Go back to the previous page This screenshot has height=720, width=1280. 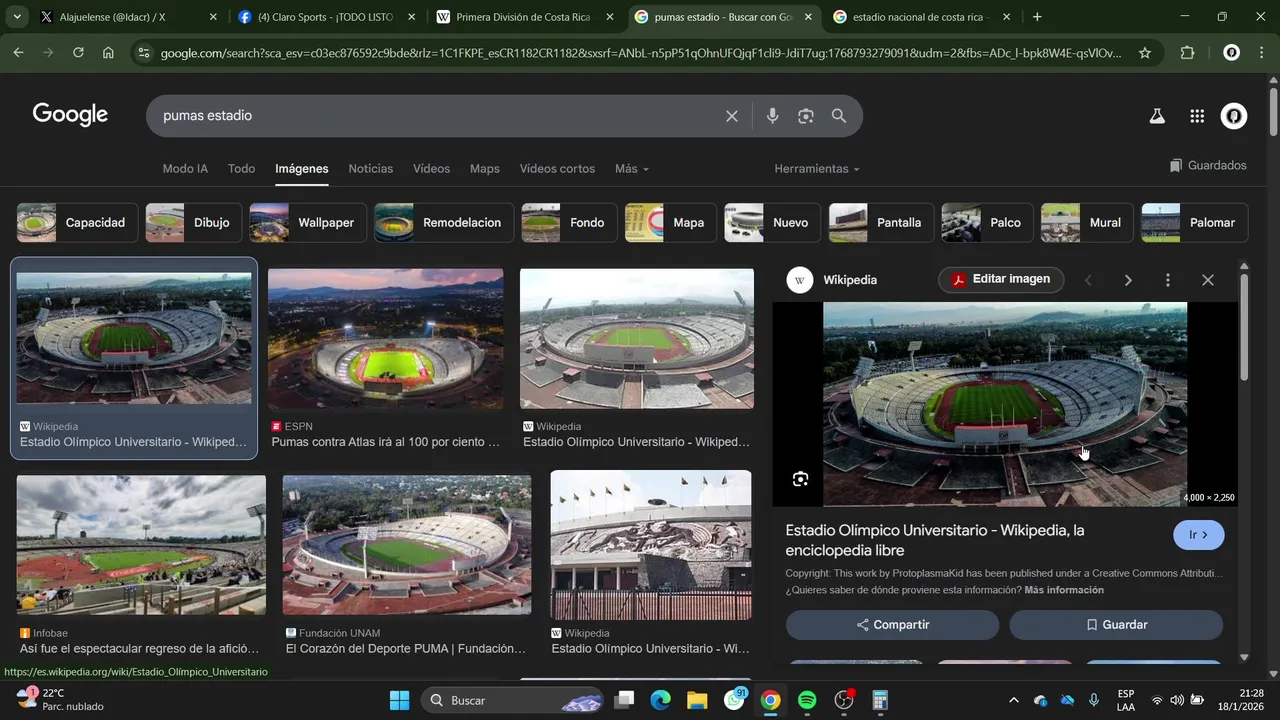point(18,53)
